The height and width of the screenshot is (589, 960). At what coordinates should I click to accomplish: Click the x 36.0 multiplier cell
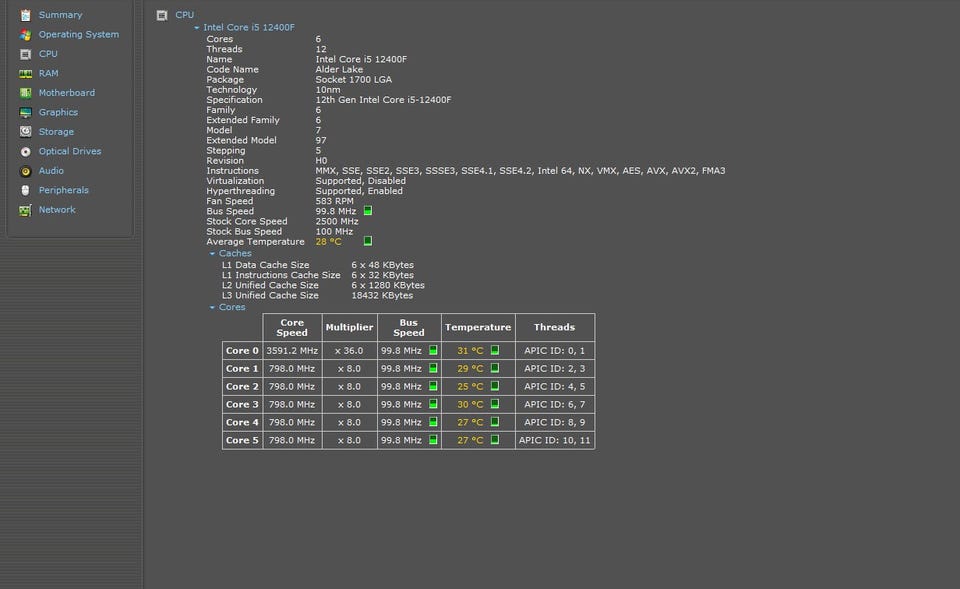tap(350, 350)
